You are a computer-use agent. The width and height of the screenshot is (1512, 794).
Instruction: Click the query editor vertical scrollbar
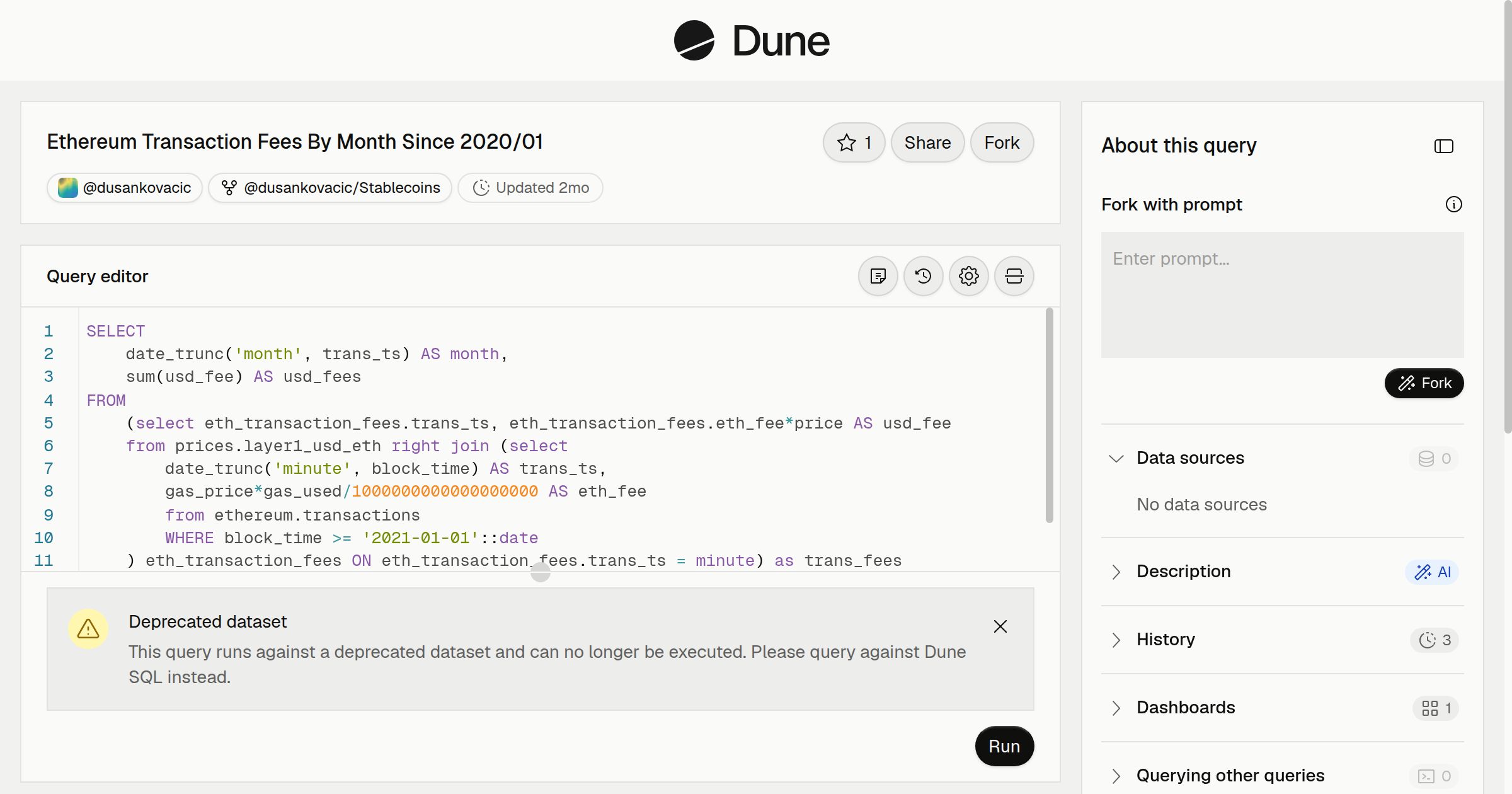[x=1049, y=415]
